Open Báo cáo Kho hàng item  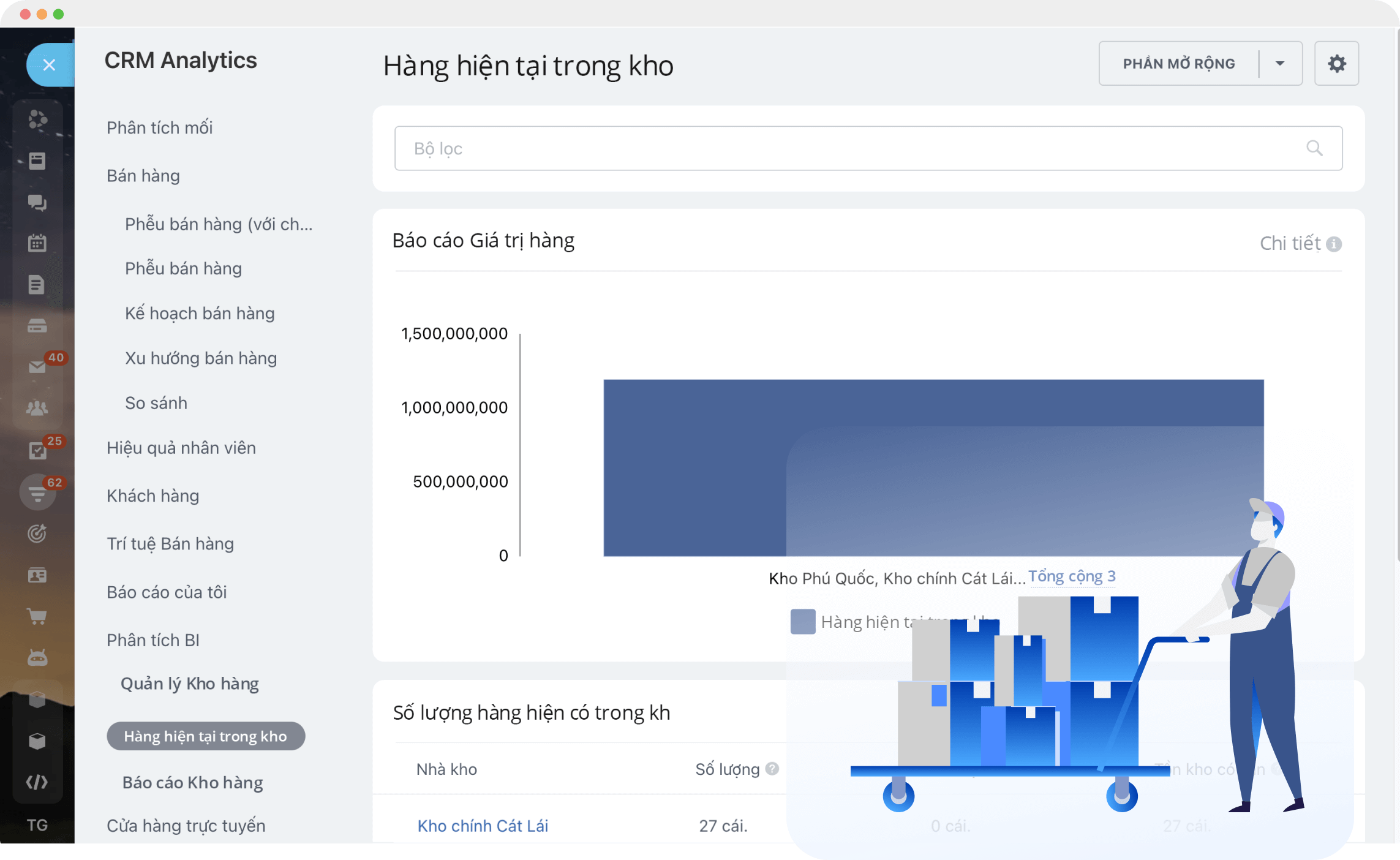pyautogui.click(x=192, y=783)
